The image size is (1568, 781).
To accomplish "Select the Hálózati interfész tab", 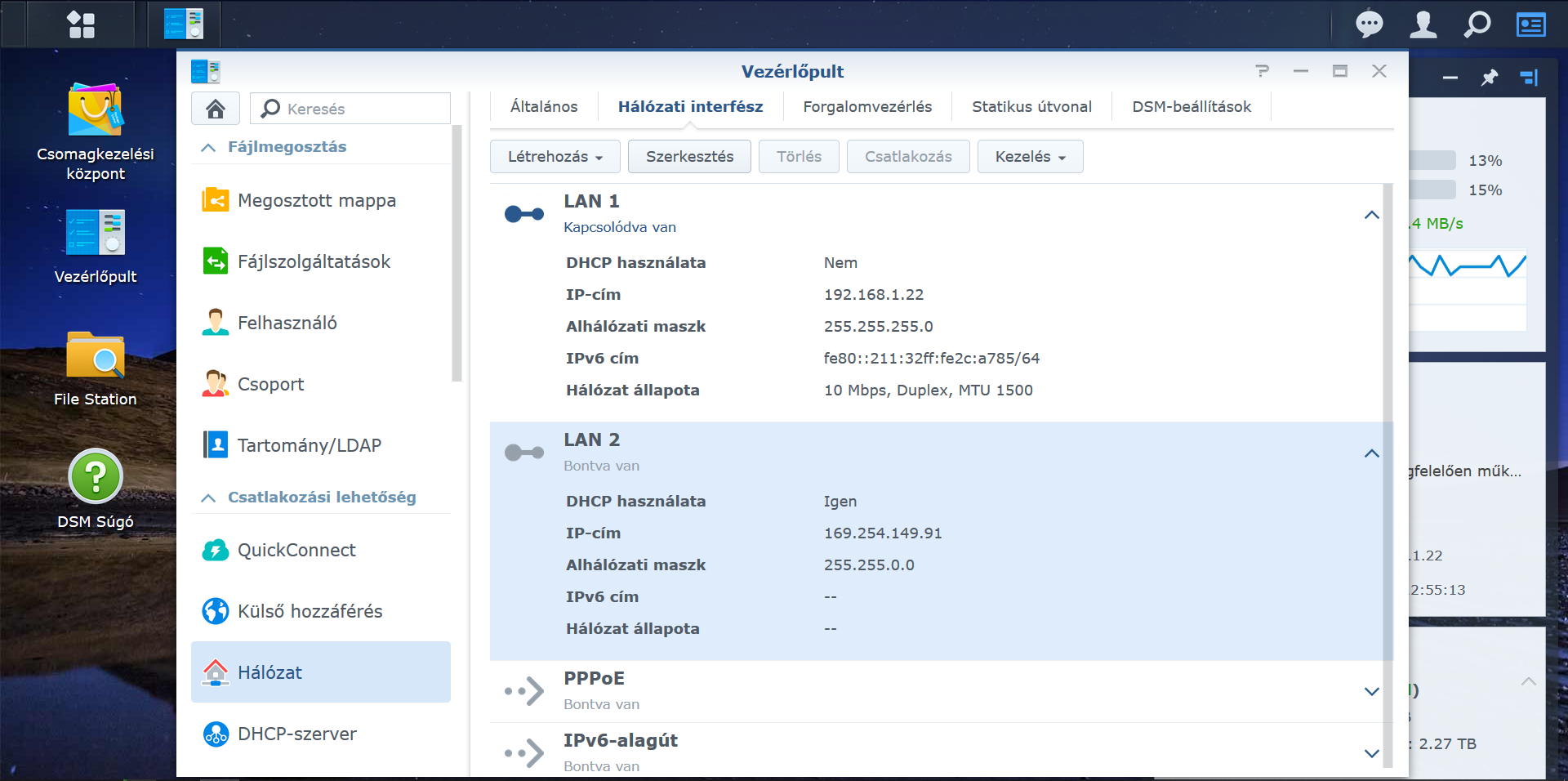I will [691, 106].
